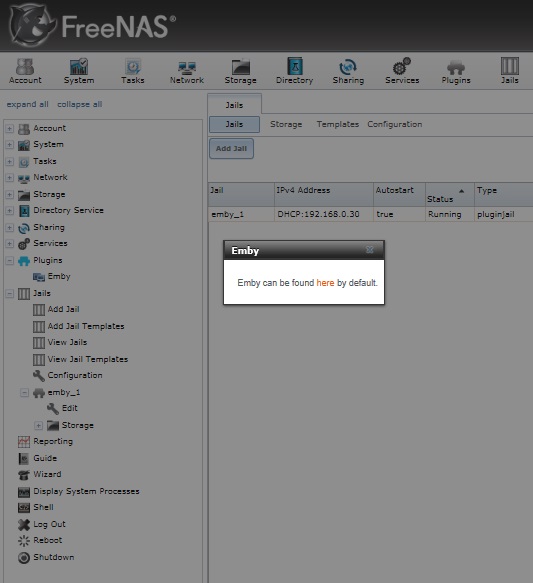This screenshot has height=583, width=533.
Task: Open the Sharing toolbar icon
Action: pos(348,71)
